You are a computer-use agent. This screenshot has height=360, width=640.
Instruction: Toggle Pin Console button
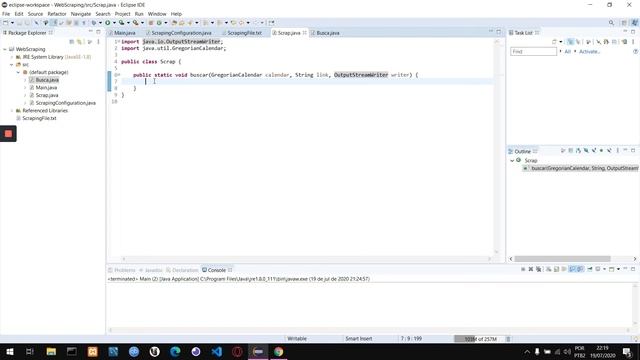point(590,269)
